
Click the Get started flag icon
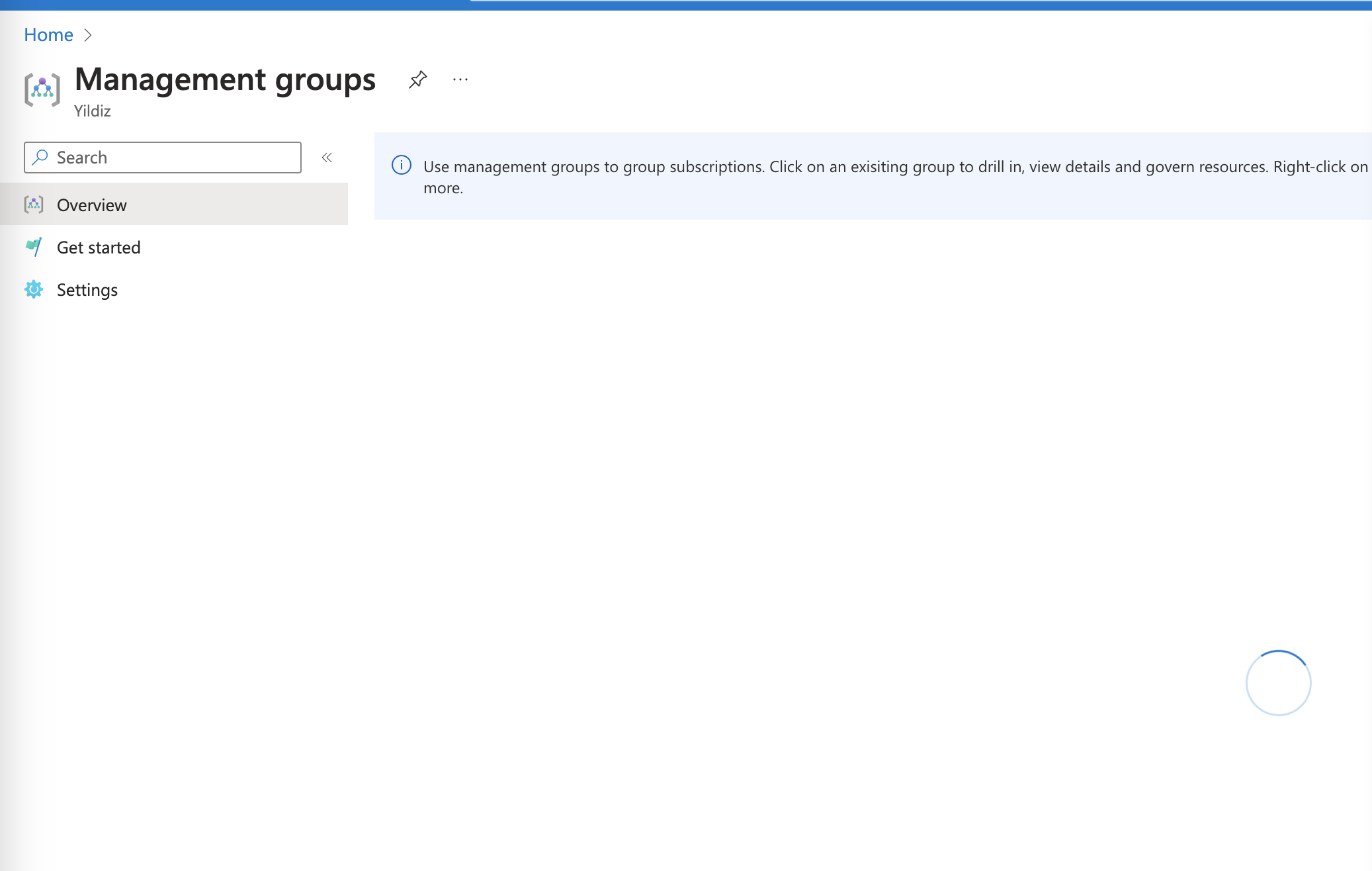coord(34,247)
